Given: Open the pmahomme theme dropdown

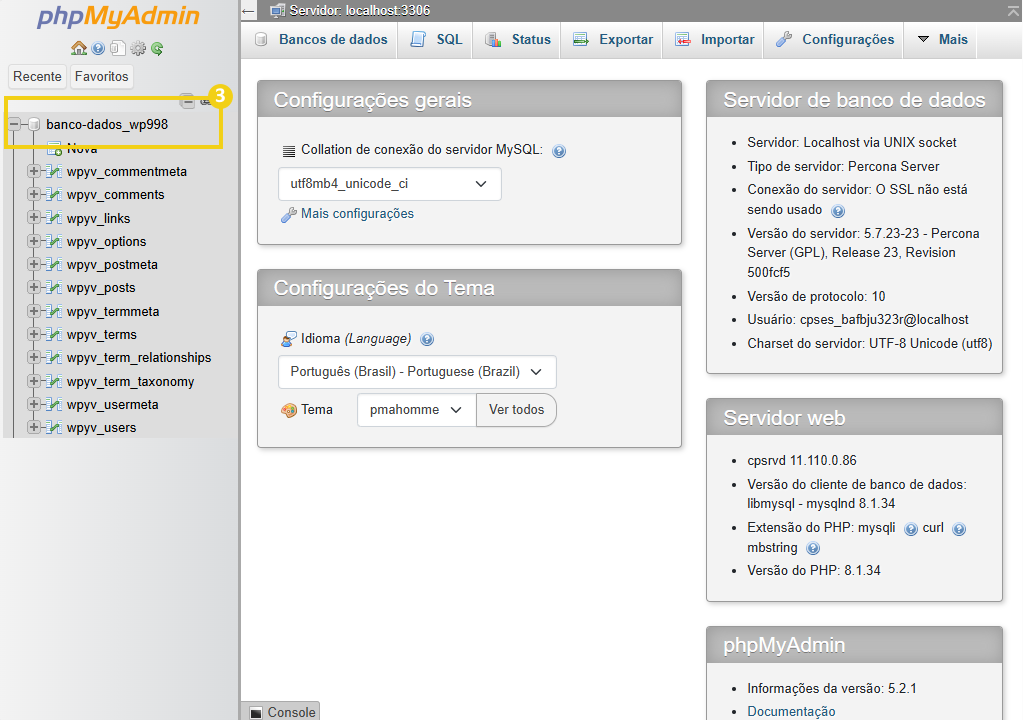Looking at the screenshot, I should [415, 409].
